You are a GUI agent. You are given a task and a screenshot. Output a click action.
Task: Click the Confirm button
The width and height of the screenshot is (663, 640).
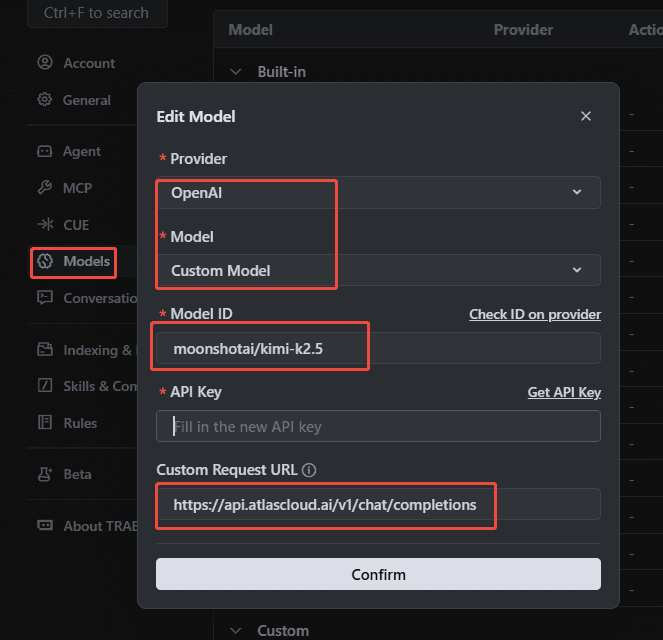coord(378,574)
